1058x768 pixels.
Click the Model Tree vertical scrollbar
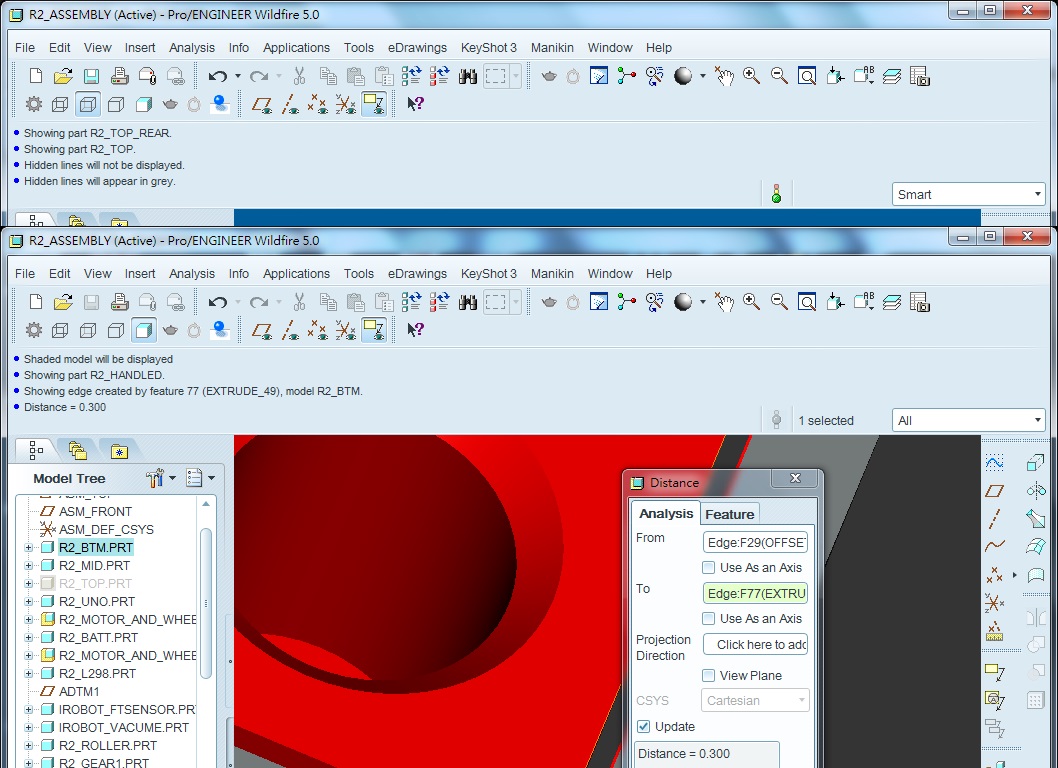click(x=206, y=603)
